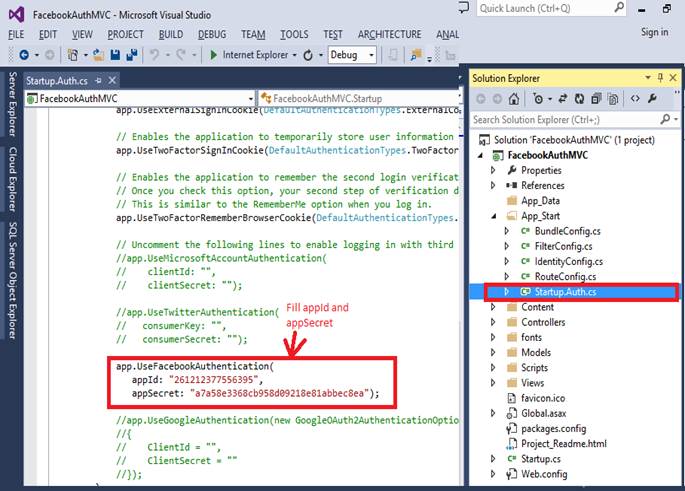The height and width of the screenshot is (491, 685).
Task: Click the New Project toolbar icon
Action: click(73, 55)
